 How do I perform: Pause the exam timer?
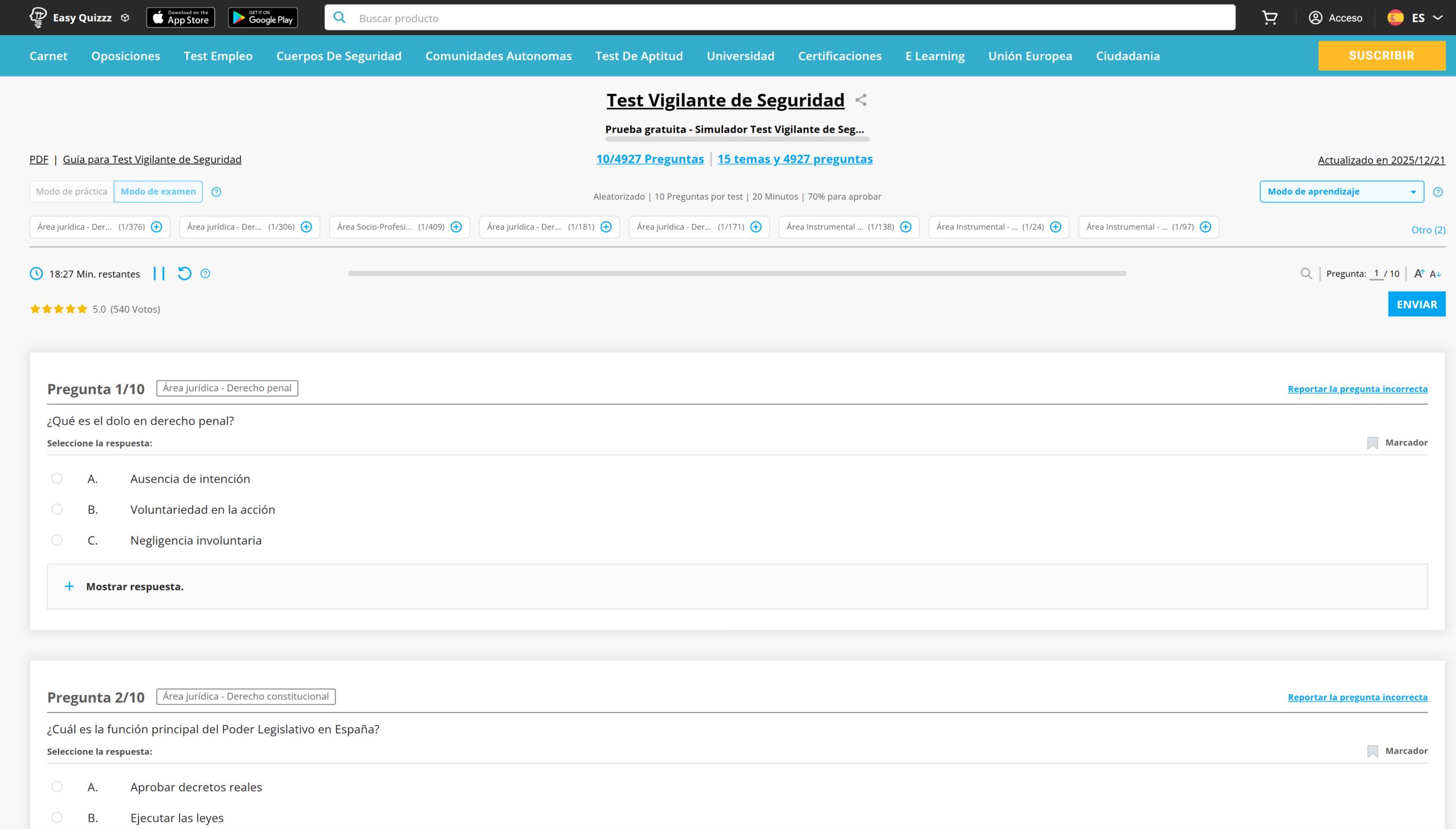point(159,274)
